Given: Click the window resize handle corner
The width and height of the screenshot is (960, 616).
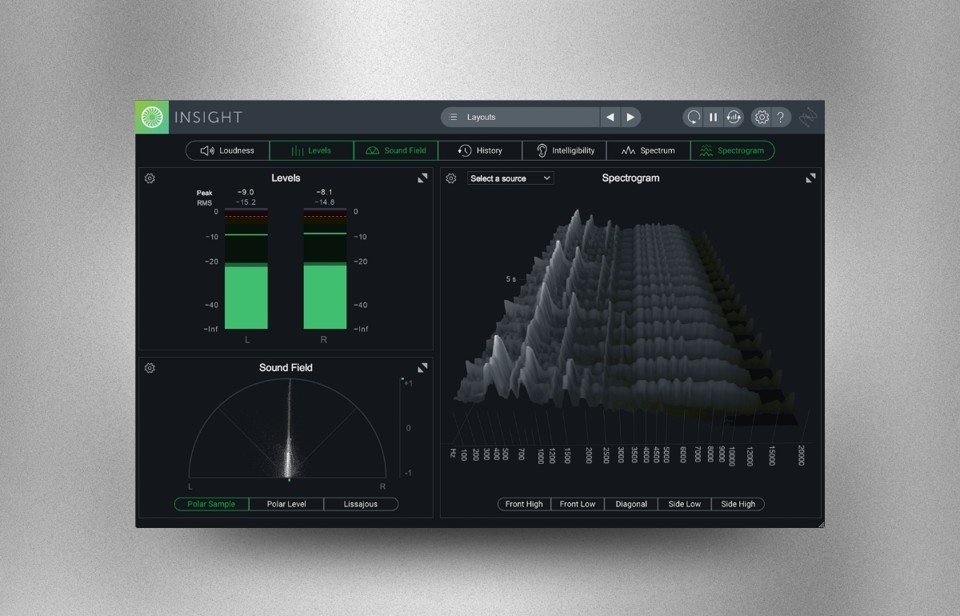Looking at the screenshot, I should pos(821,524).
